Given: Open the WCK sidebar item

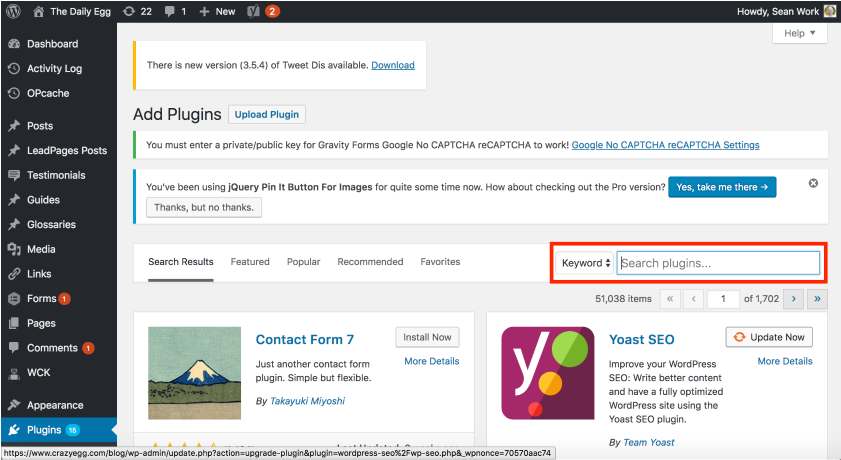Looking at the screenshot, I should (38, 373).
